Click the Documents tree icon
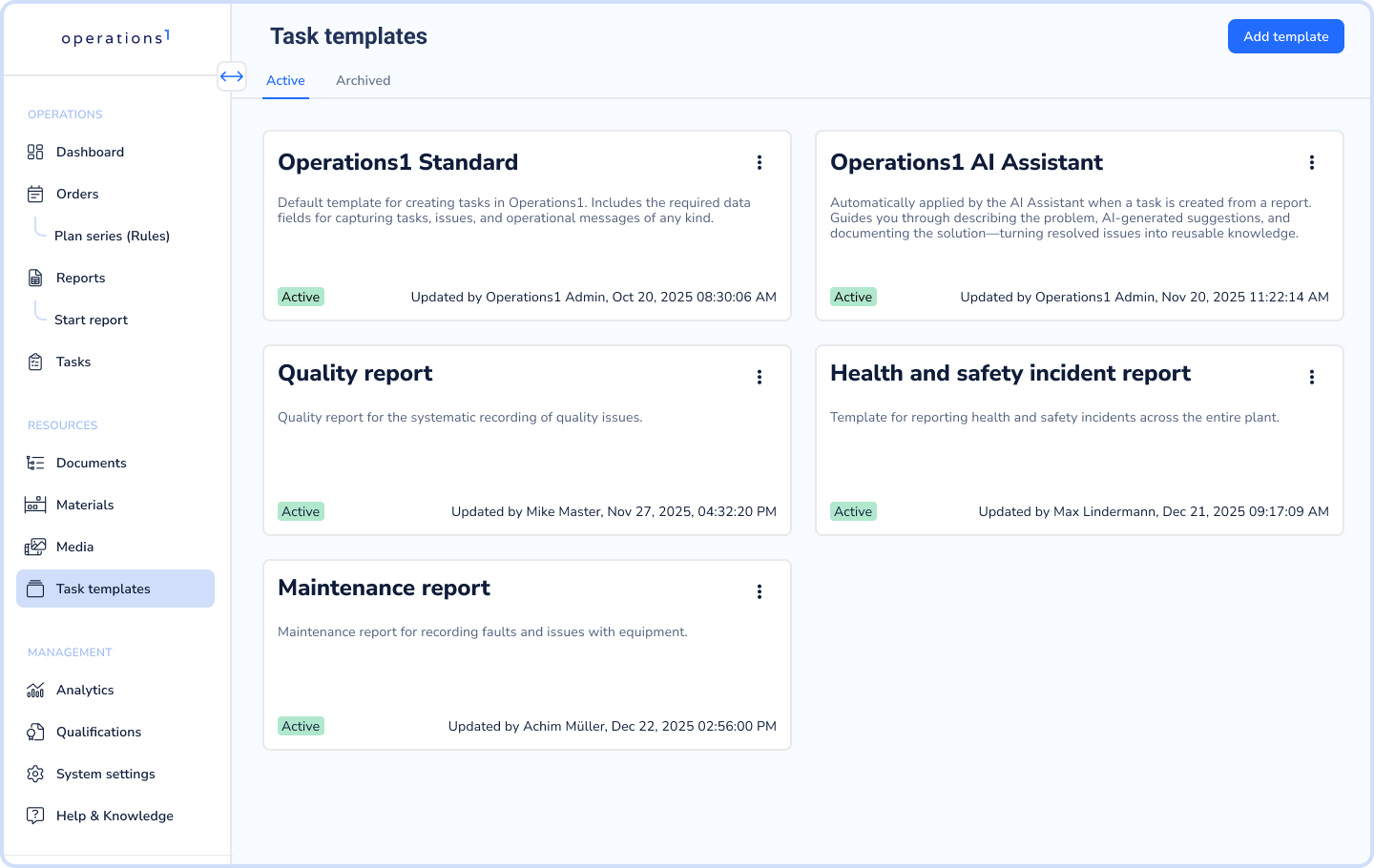Viewport: 1374px width, 868px height. click(35, 463)
